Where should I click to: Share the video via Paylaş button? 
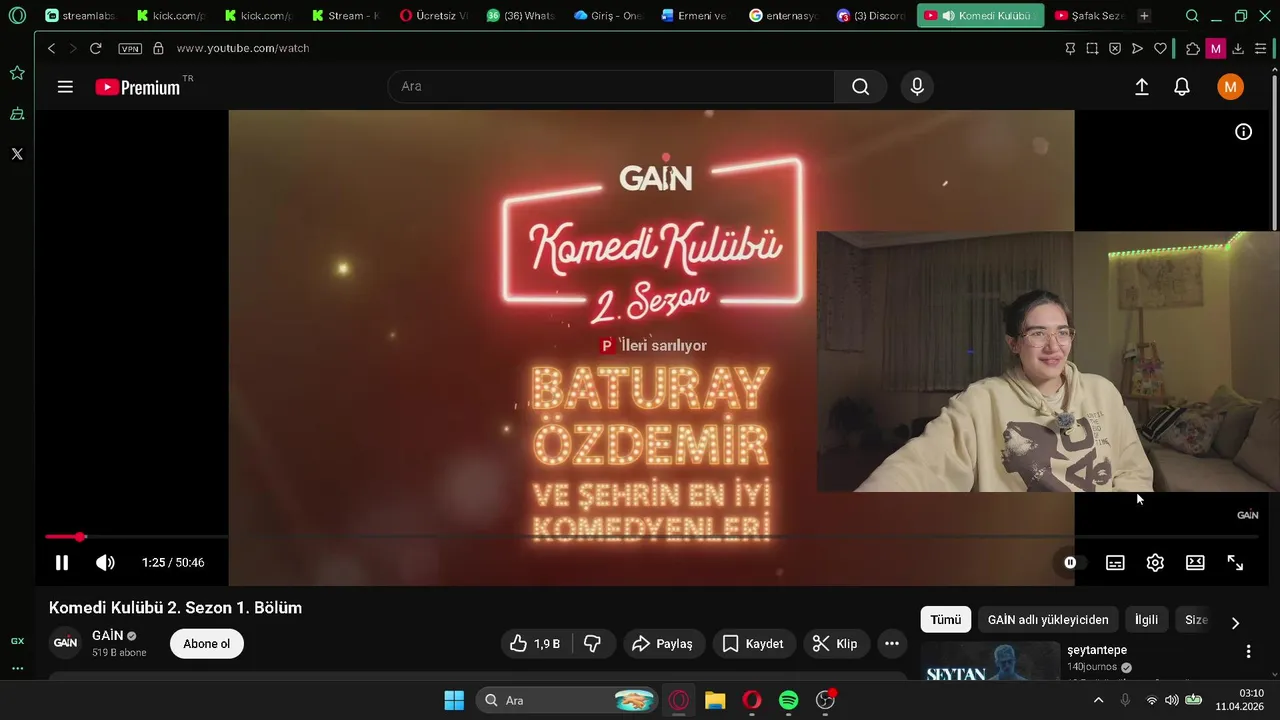pyautogui.click(x=662, y=644)
